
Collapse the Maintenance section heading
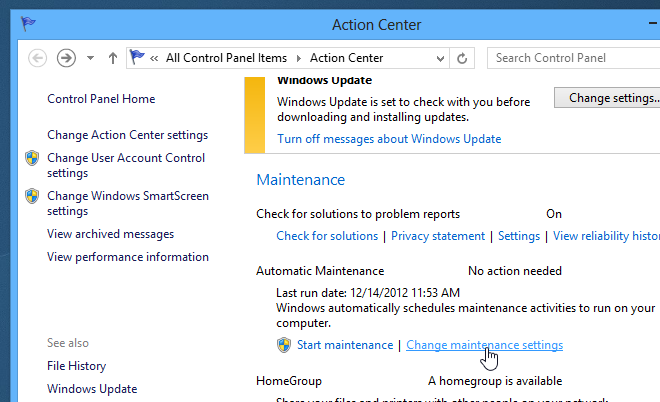pos(301,180)
